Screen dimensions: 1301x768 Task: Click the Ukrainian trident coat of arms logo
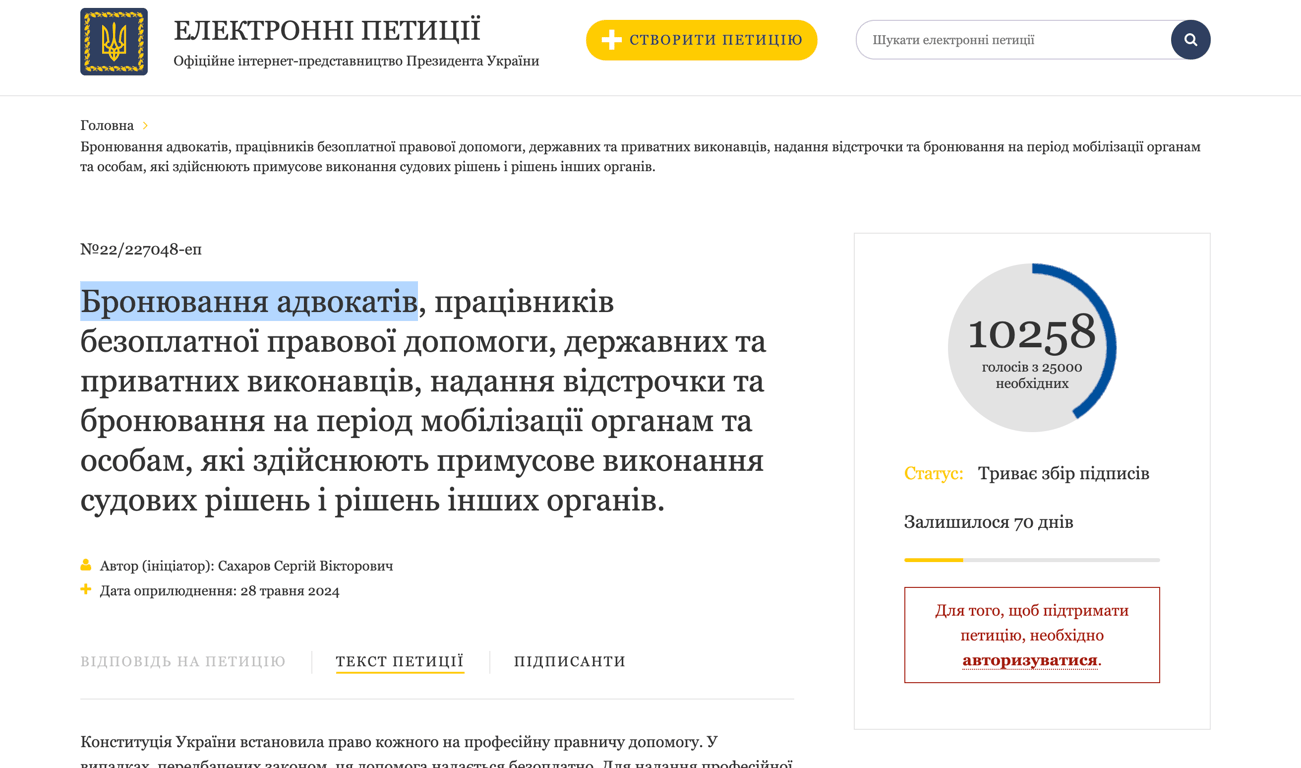pyautogui.click(x=115, y=41)
